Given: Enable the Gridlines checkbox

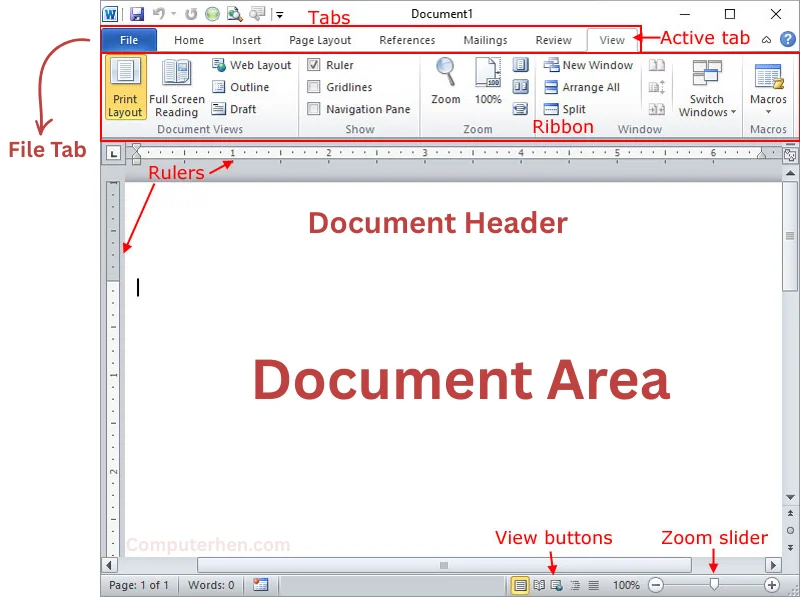Looking at the screenshot, I should coord(315,87).
